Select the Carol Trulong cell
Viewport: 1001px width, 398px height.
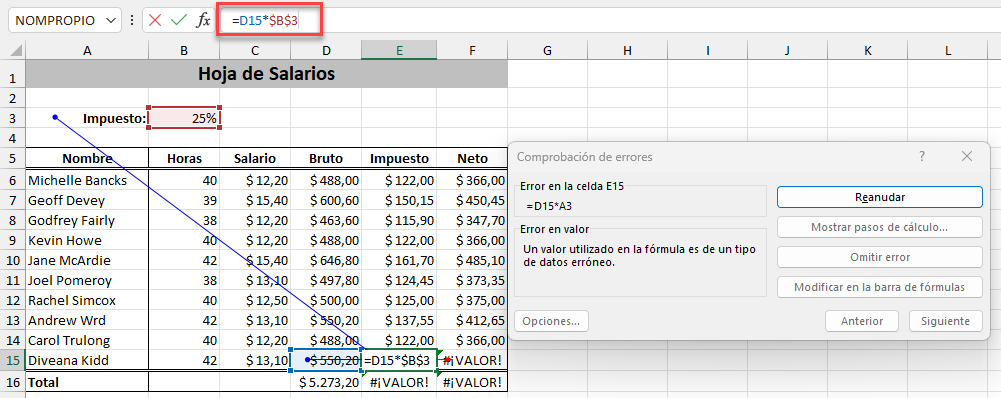(87, 341)
